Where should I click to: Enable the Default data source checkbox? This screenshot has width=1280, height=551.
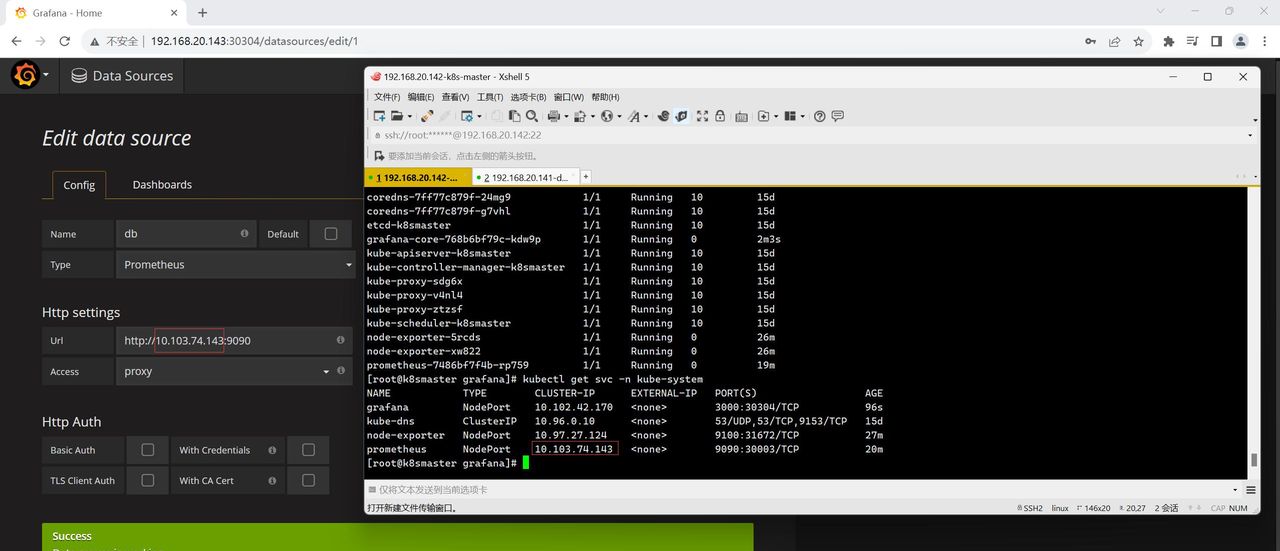click(331, 234)
